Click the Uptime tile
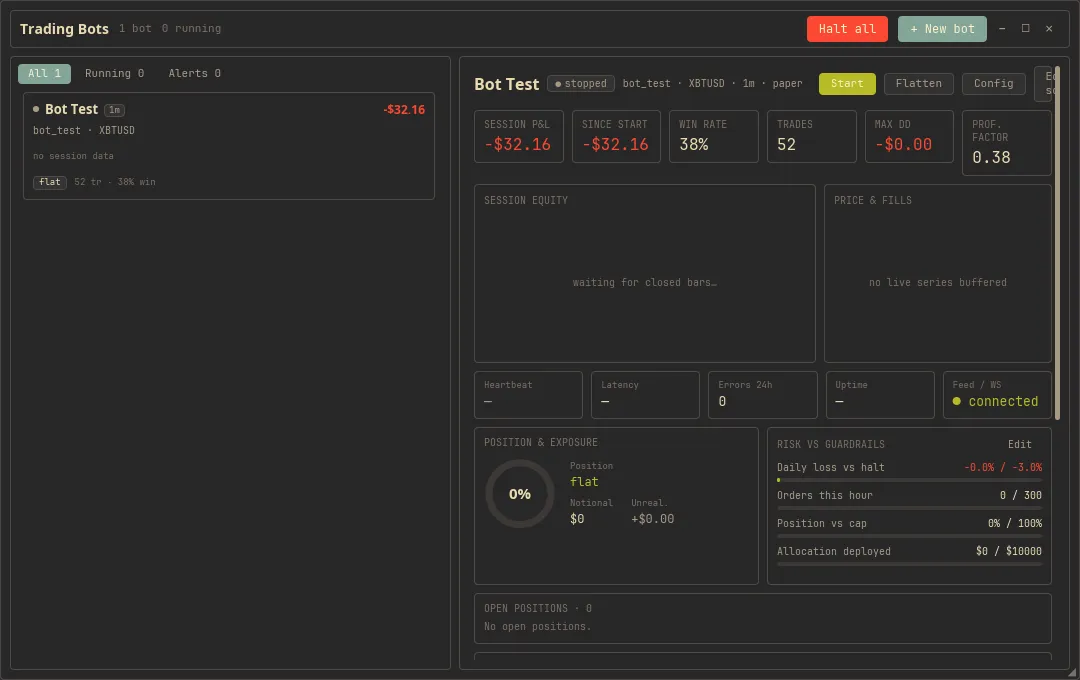Image resolution: width=1080 pixels, height=680 pixels. click(880, 395)
